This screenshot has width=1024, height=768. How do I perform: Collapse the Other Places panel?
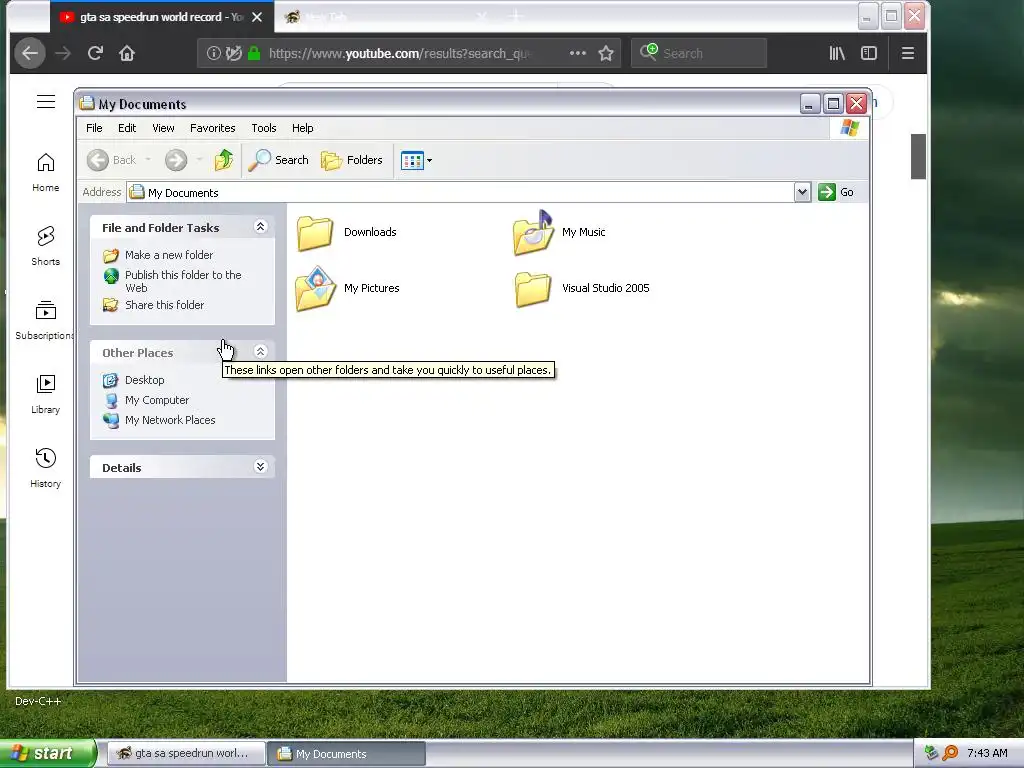(260, 351)
